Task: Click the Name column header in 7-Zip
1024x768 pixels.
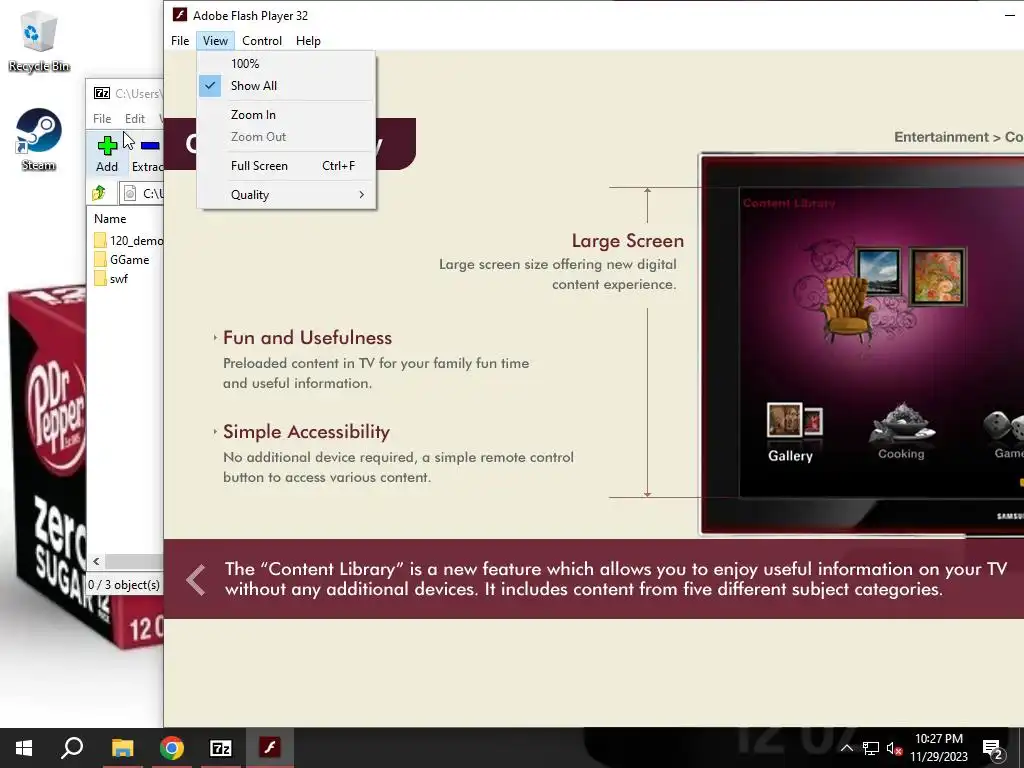Action: [x=110, y=219]
